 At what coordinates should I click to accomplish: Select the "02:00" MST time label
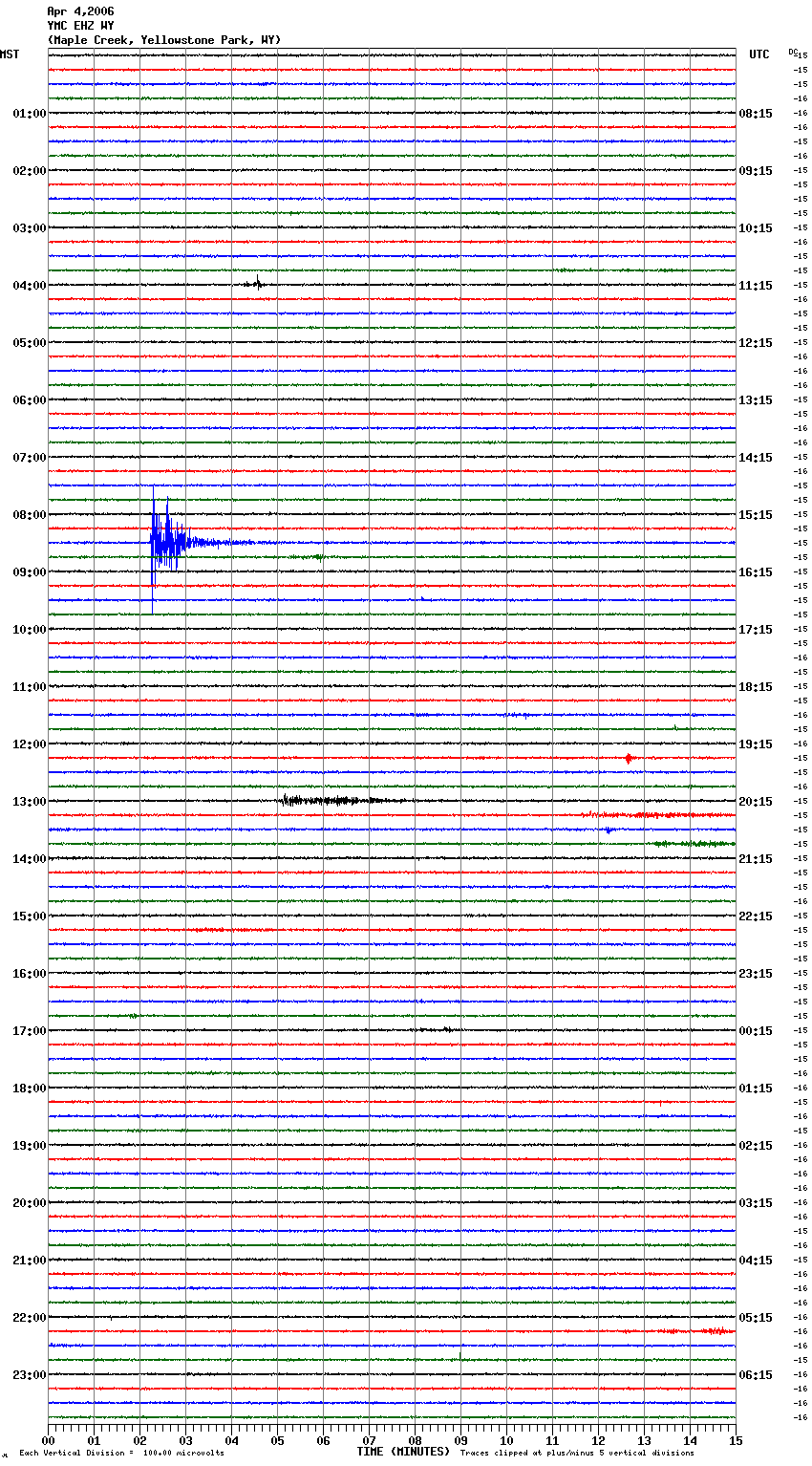[30, 171]
